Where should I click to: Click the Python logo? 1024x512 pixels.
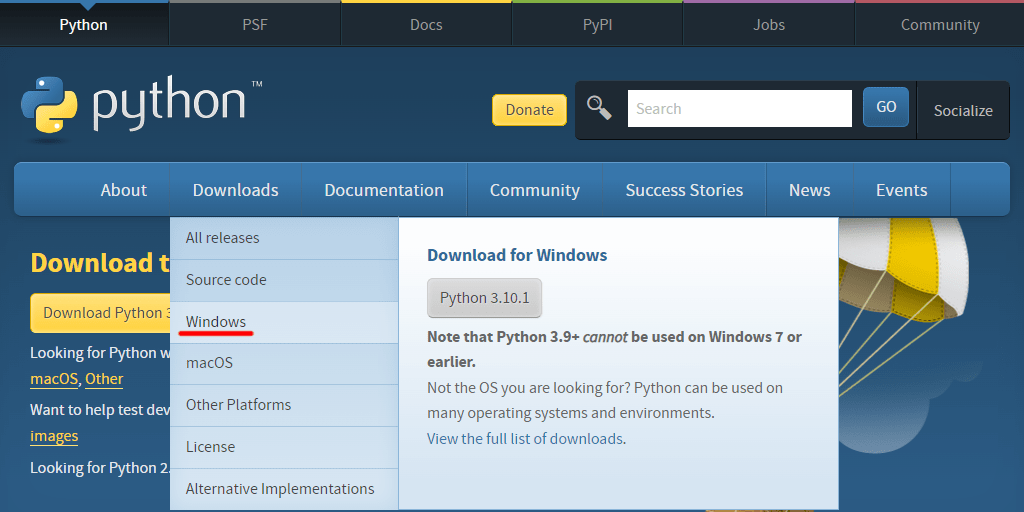tap(141, 104)
